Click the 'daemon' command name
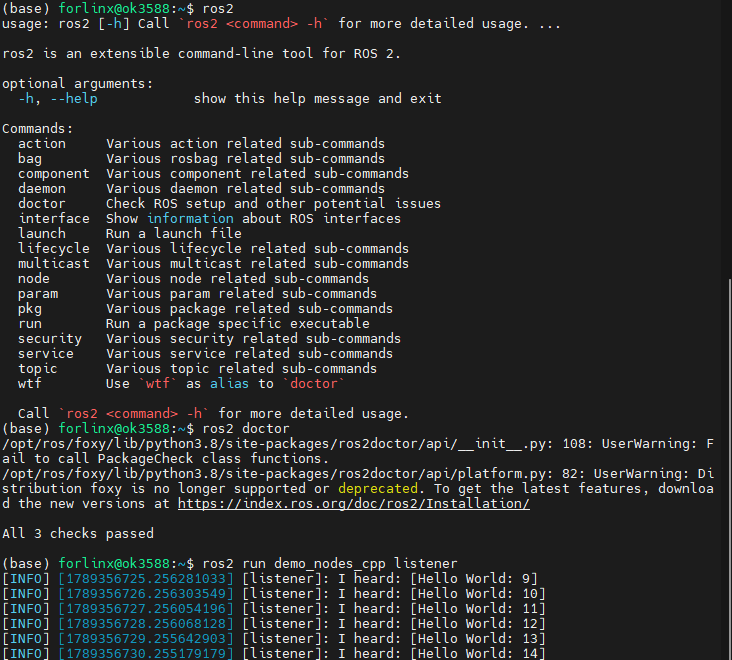The width and height of the screenshot is (732, 660). [42, 189]
